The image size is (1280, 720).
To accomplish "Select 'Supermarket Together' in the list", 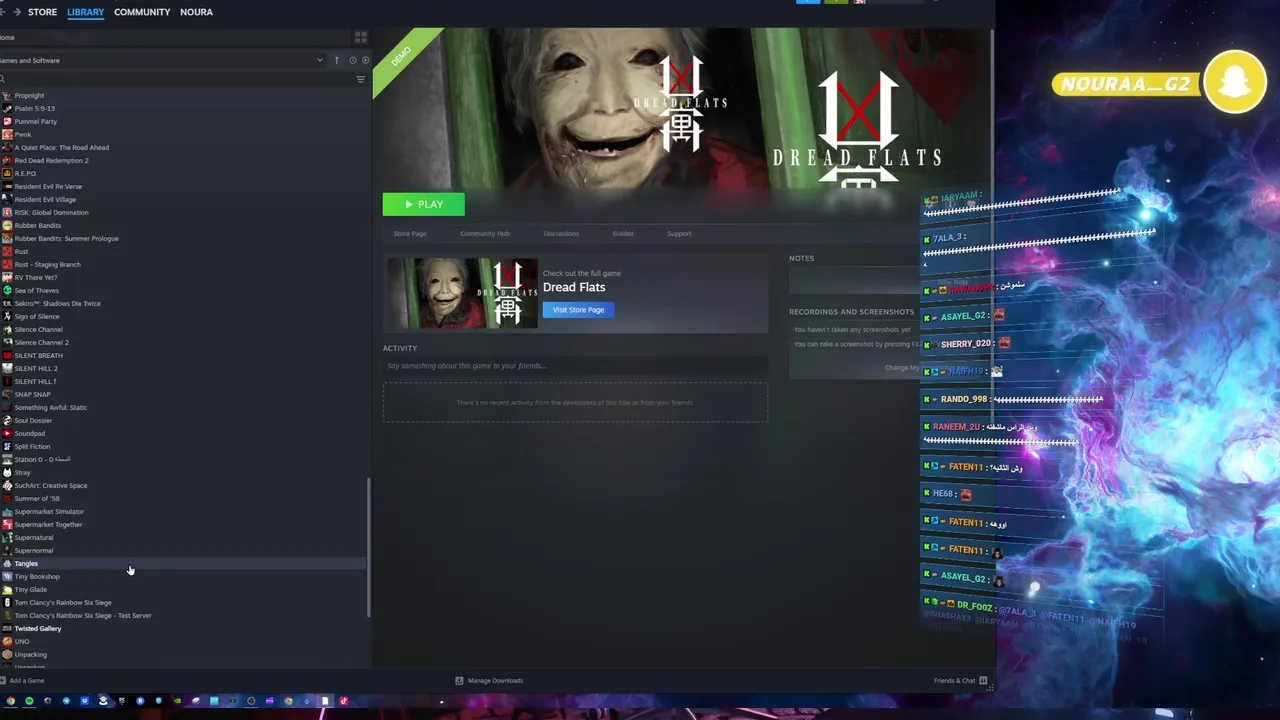I will pyautogui.click(x=48, y=524).
